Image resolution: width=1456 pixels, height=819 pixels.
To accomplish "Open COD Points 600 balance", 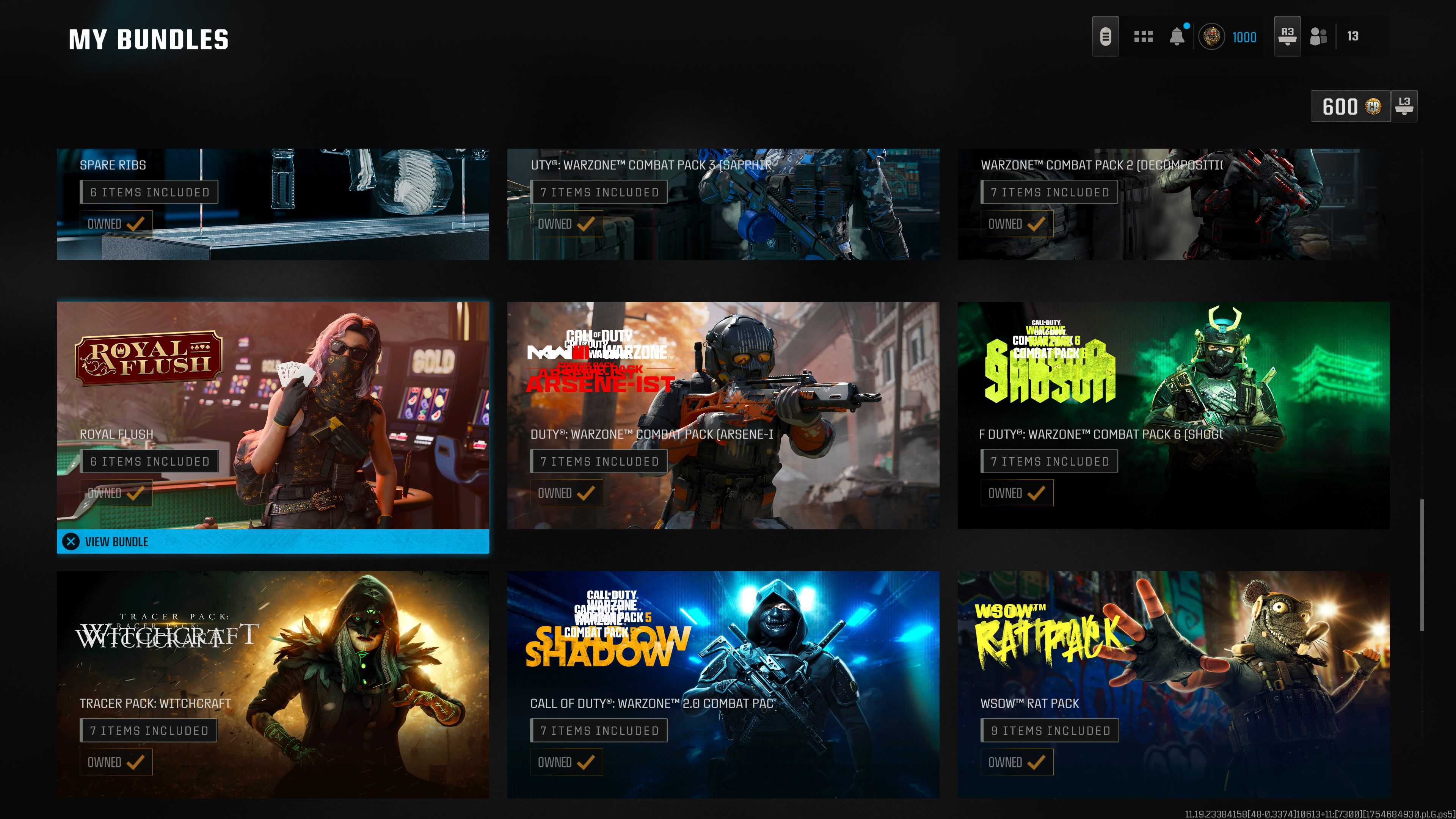I will pos(1350,106).
